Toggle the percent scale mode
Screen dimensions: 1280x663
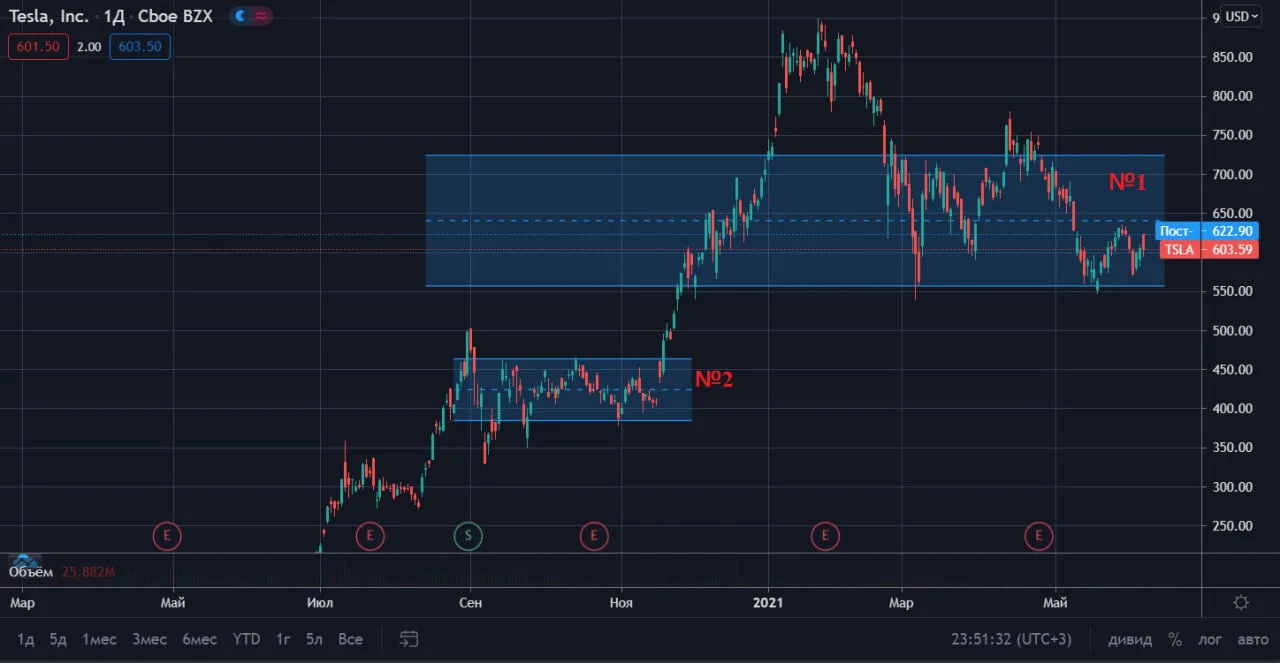coord(1175,639)
